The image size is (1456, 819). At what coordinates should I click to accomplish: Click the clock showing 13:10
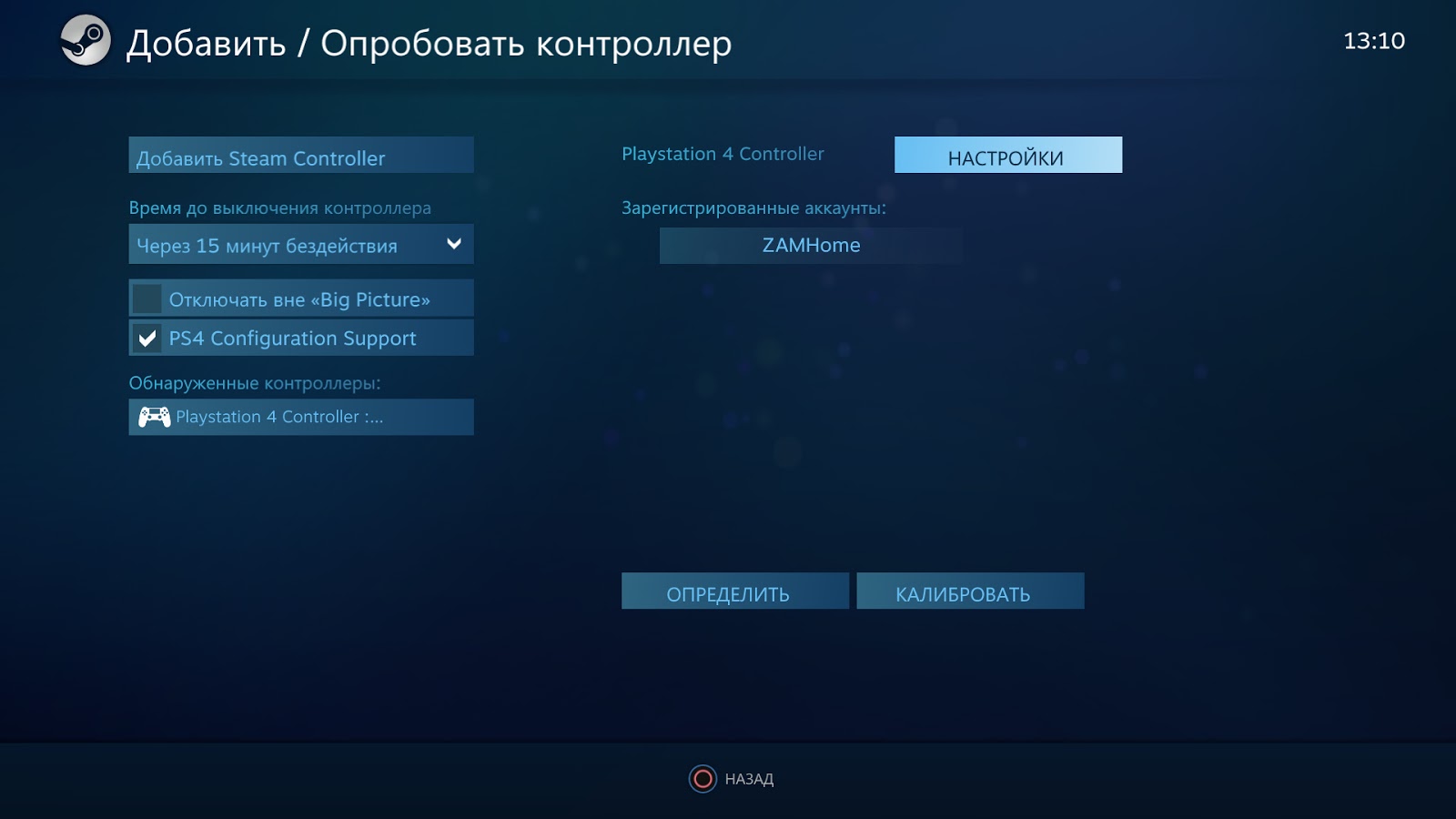[x=1374, y=41]
